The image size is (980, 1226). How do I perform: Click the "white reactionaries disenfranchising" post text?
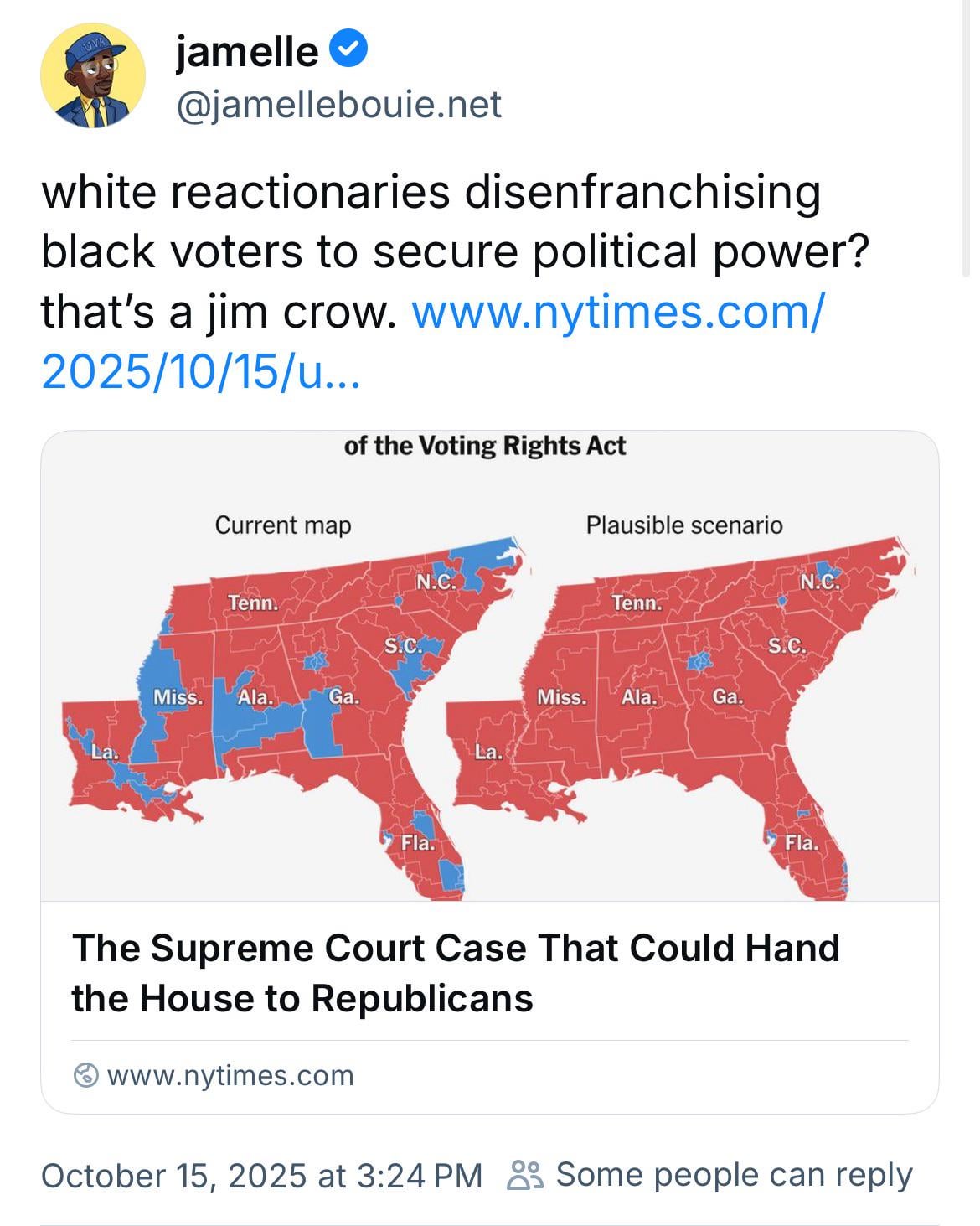pos(431,193)
